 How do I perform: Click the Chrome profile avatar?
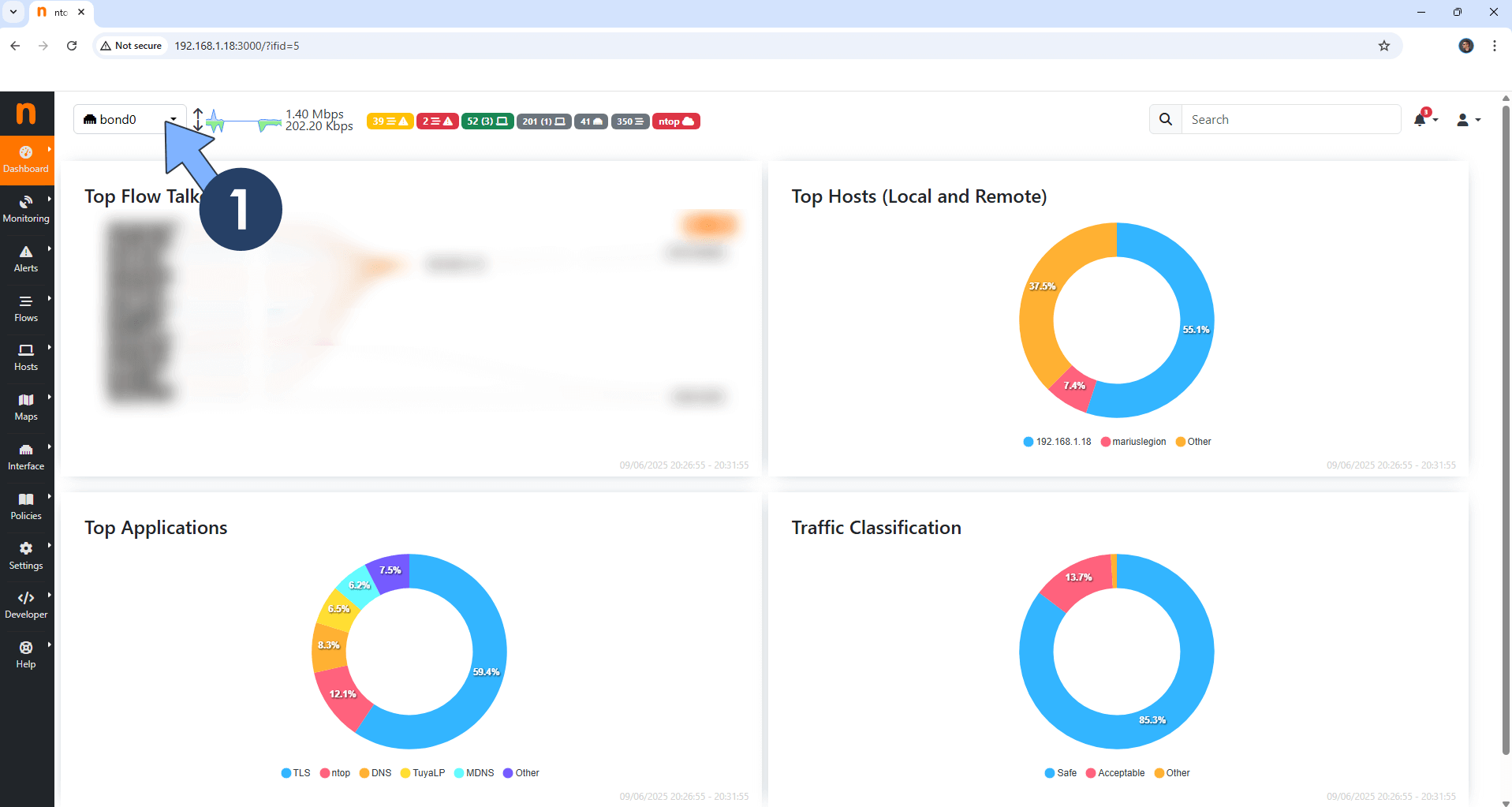point(1466,46)
